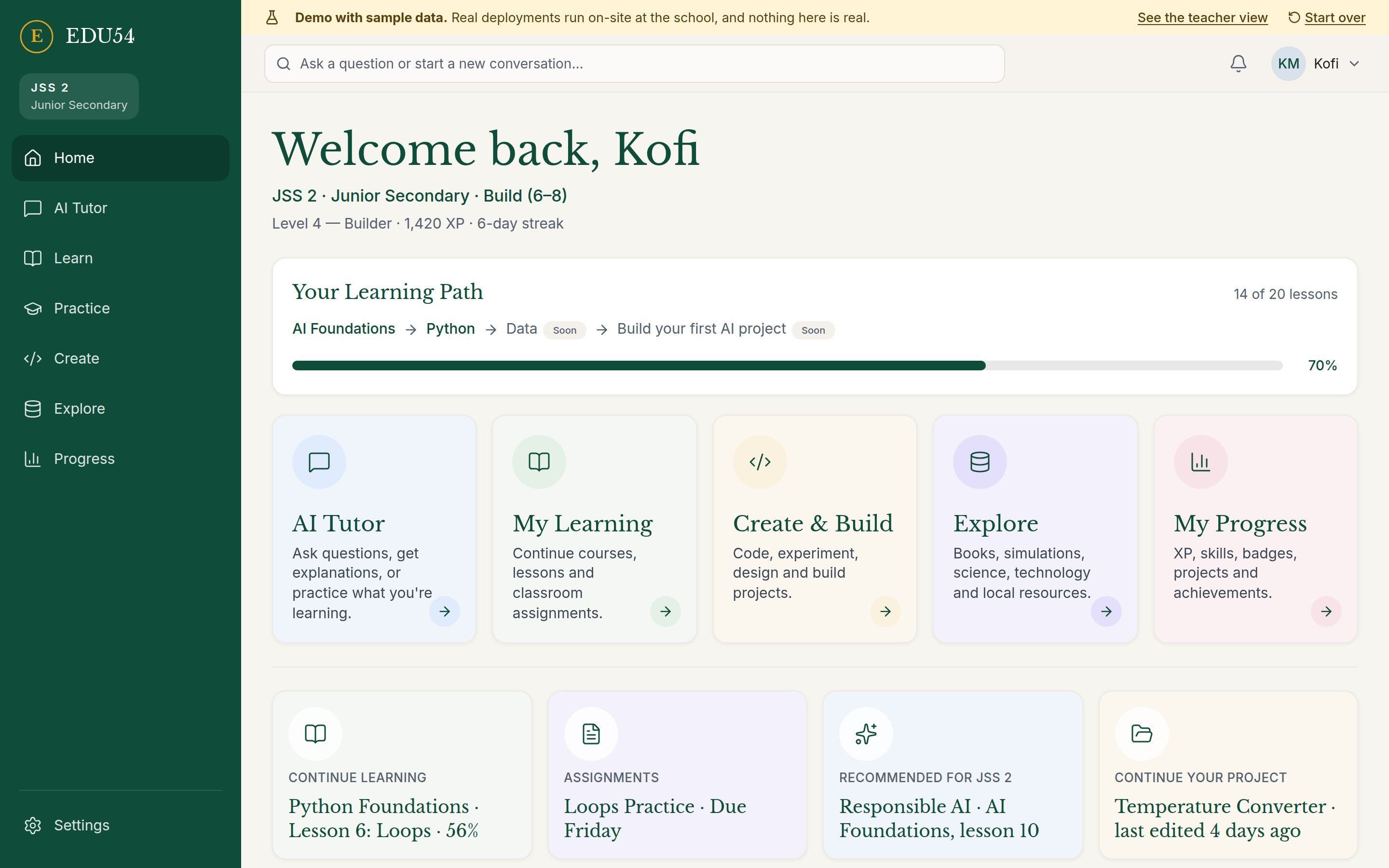Click the My Learning card book icon
The height and width of the screenshot is (868, 1389).
click(539, 462)
